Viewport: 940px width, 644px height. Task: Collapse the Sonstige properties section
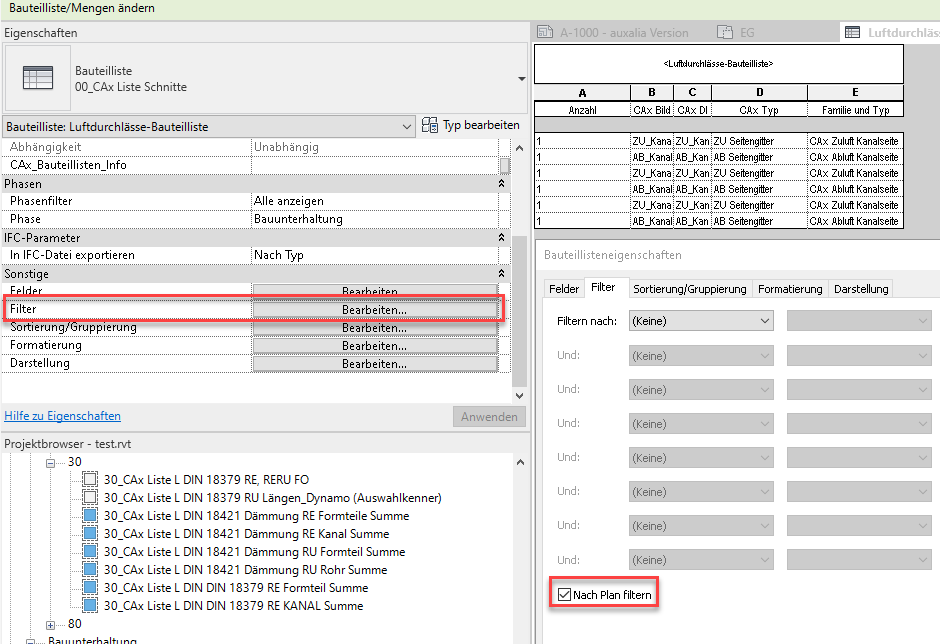pyautogui.click(x=501, y=274)
